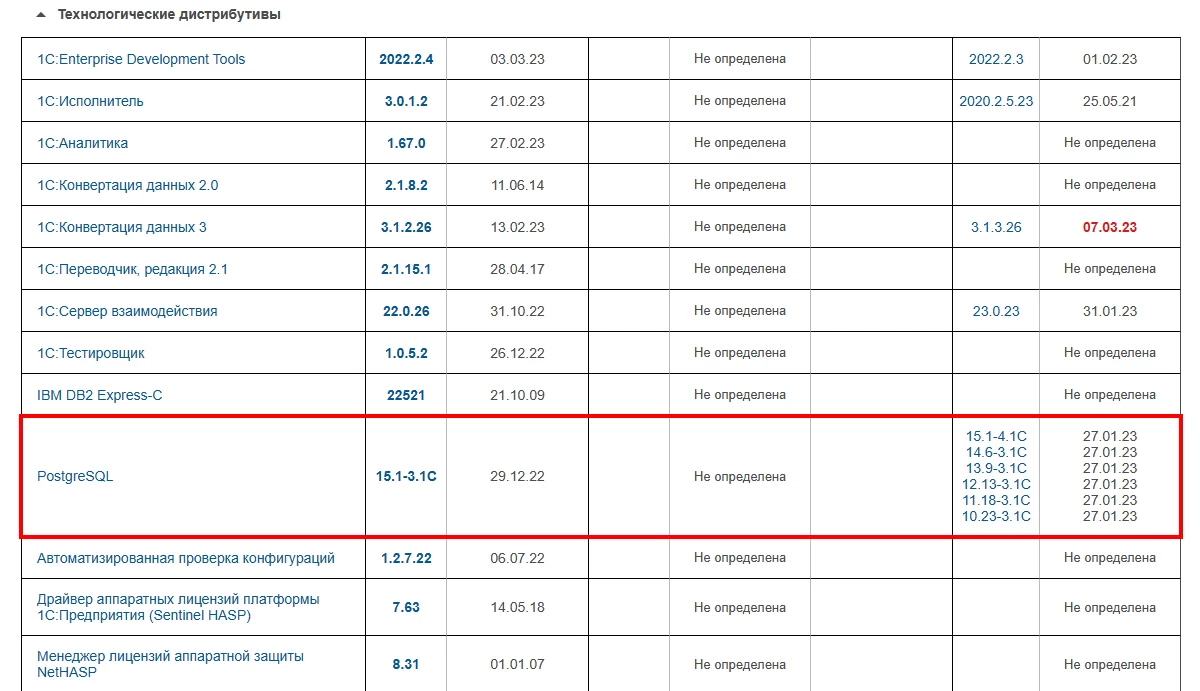Open PostgreSQL version 15.1-3.1C
This screenshot has height=691, width=1200.
point(406,477)
